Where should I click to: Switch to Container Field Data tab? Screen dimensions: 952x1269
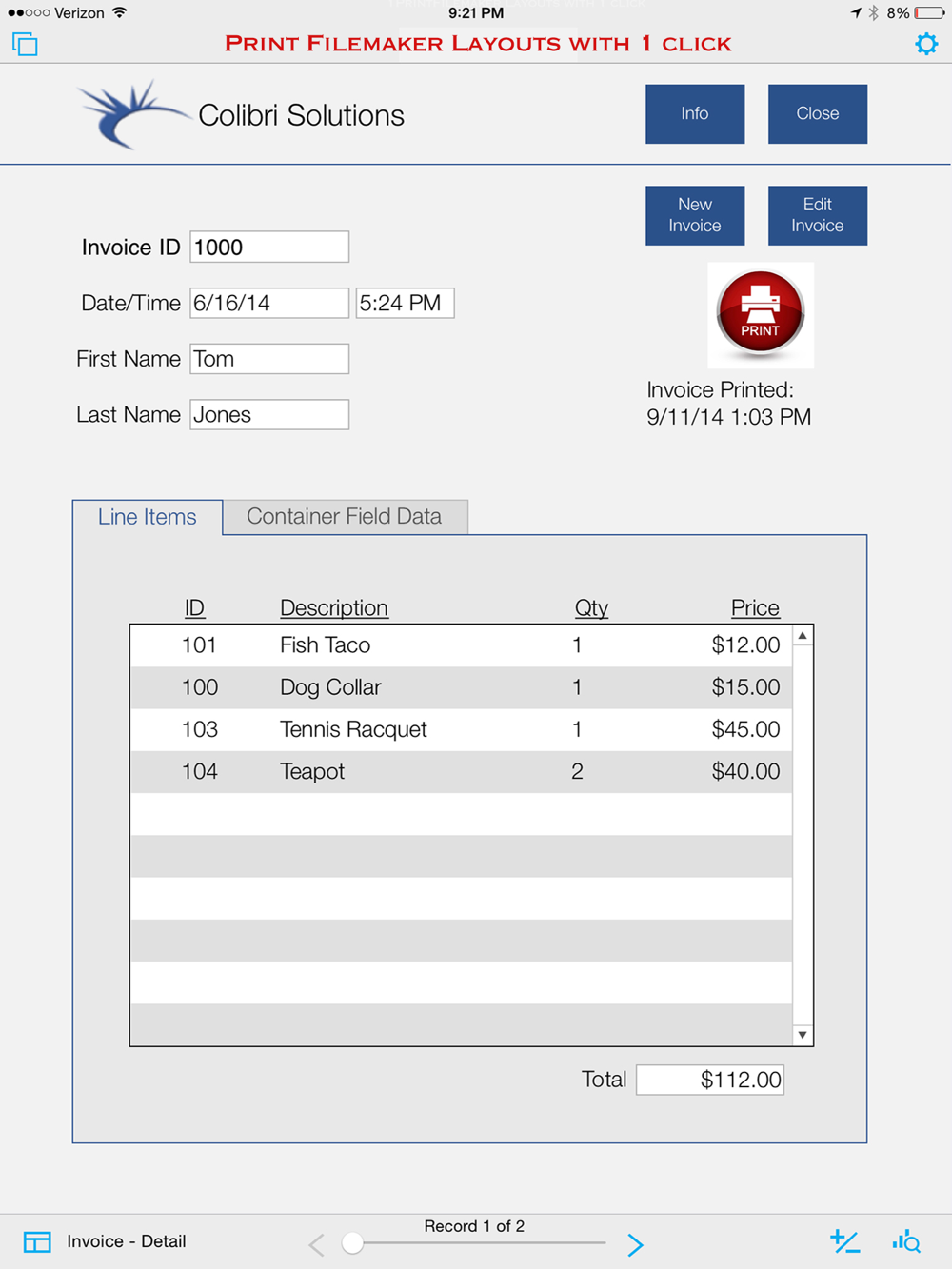(345, 517)
